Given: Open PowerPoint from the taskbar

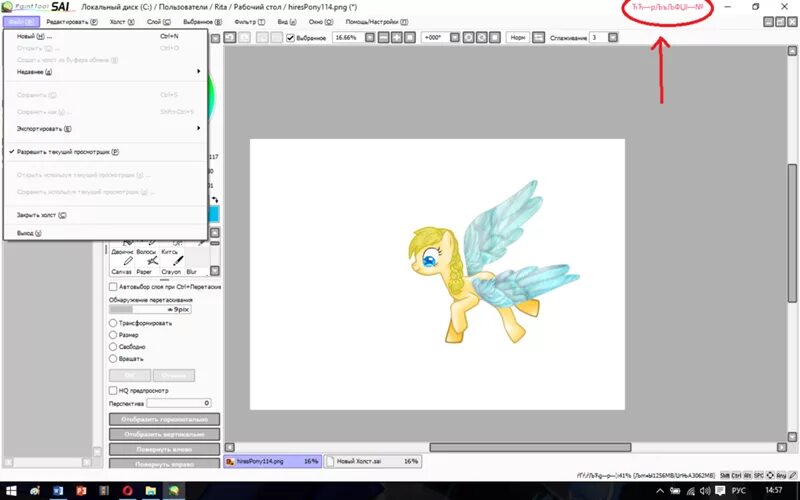Looking at the screenshot, I should (81, 491).
